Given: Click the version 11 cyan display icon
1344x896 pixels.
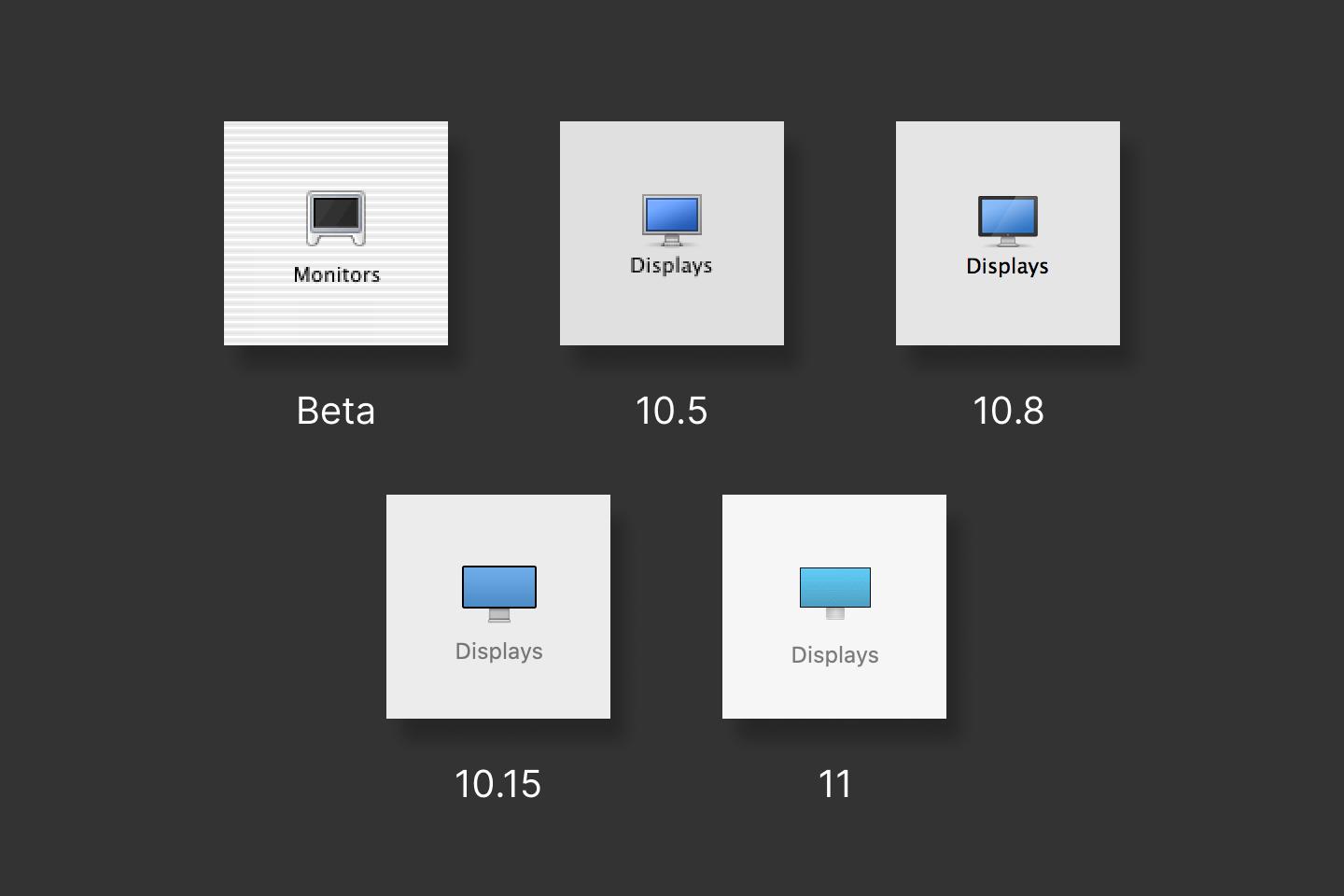Looking at the screenshot, I should point(834,592).
